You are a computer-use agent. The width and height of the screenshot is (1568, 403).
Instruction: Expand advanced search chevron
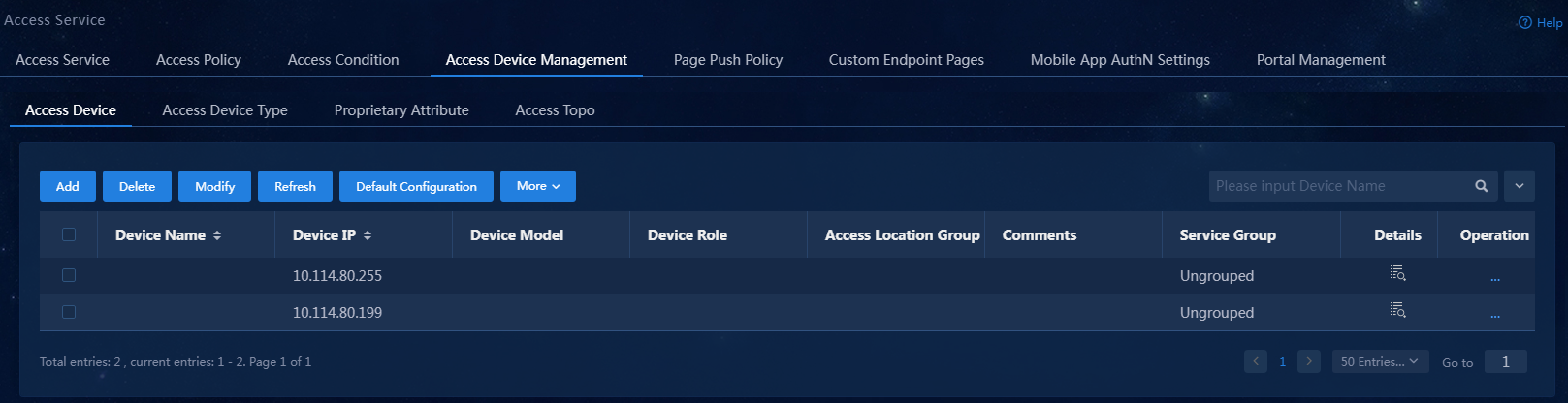click(x=1520, y=186)
